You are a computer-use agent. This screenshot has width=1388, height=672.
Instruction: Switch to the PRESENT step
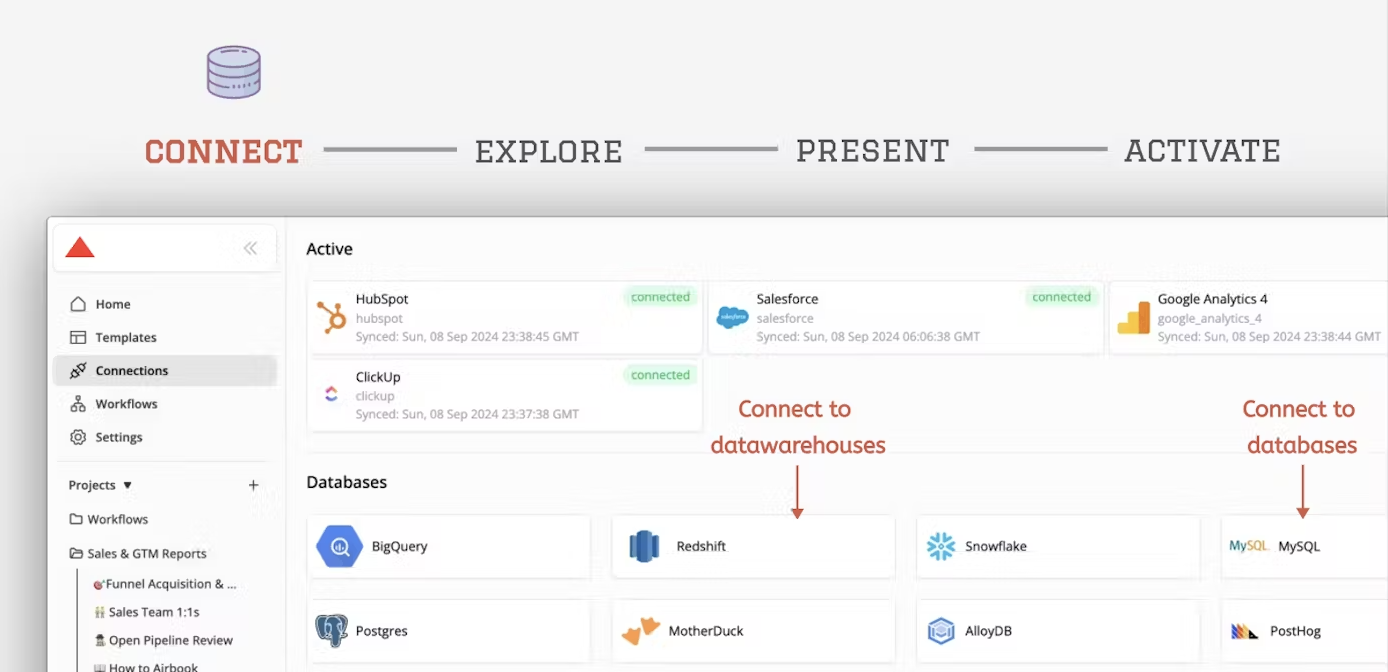(x=873, y=151)
